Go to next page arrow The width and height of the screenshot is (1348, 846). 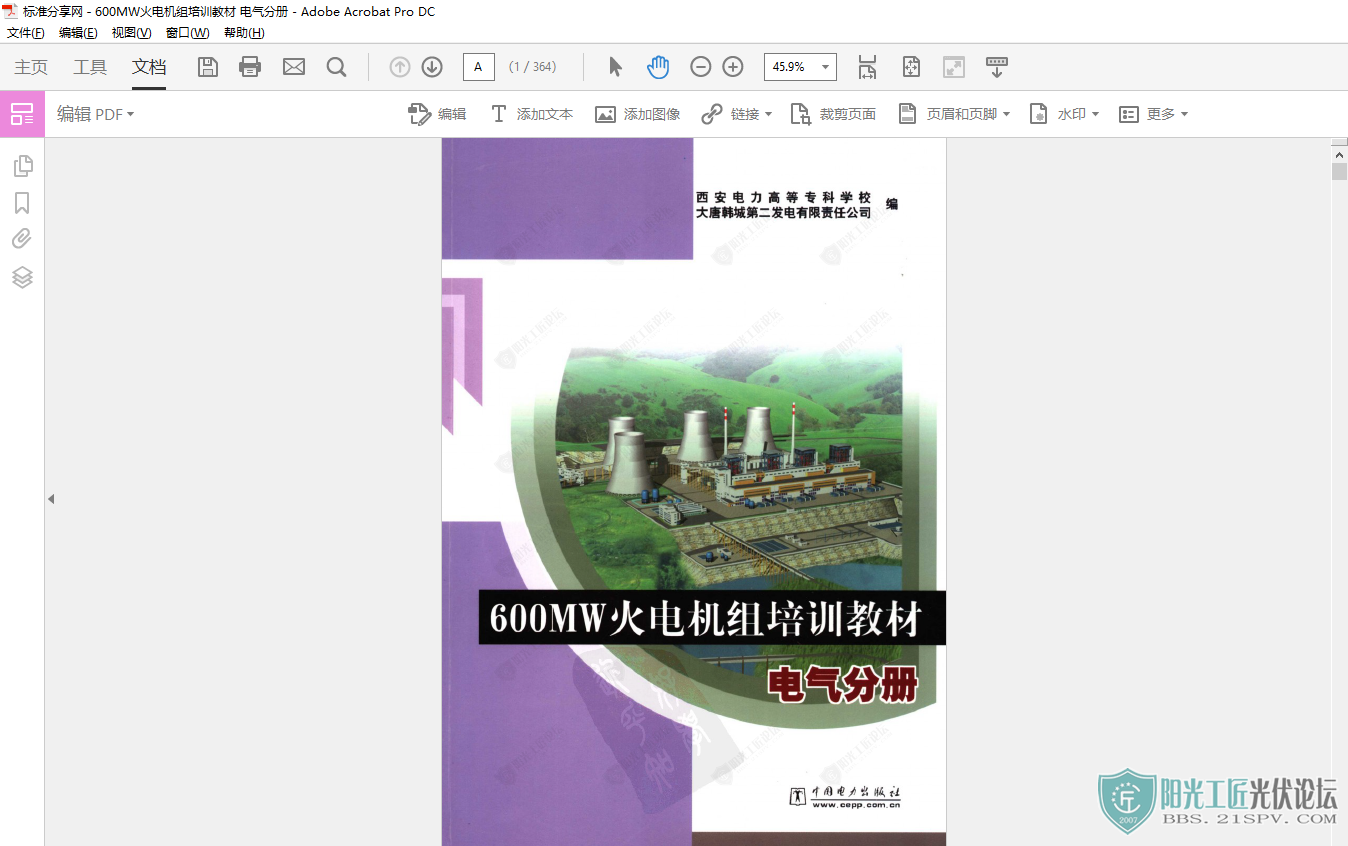point(432,67)
